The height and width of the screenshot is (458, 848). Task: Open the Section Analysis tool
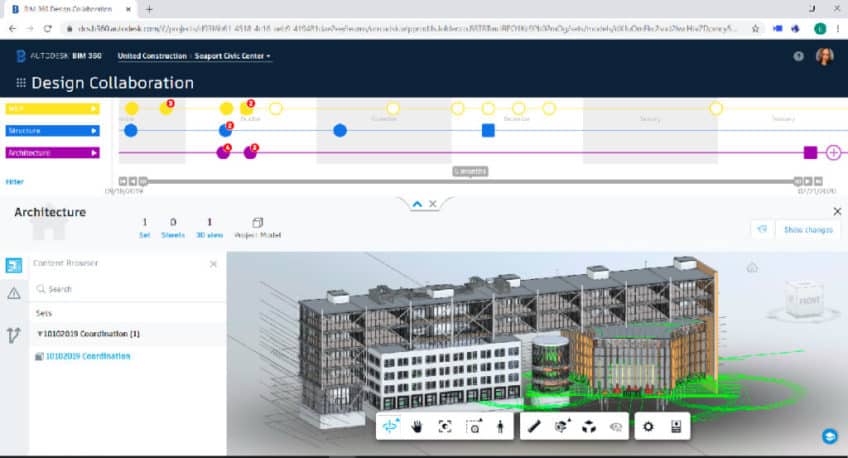(562, 427)
